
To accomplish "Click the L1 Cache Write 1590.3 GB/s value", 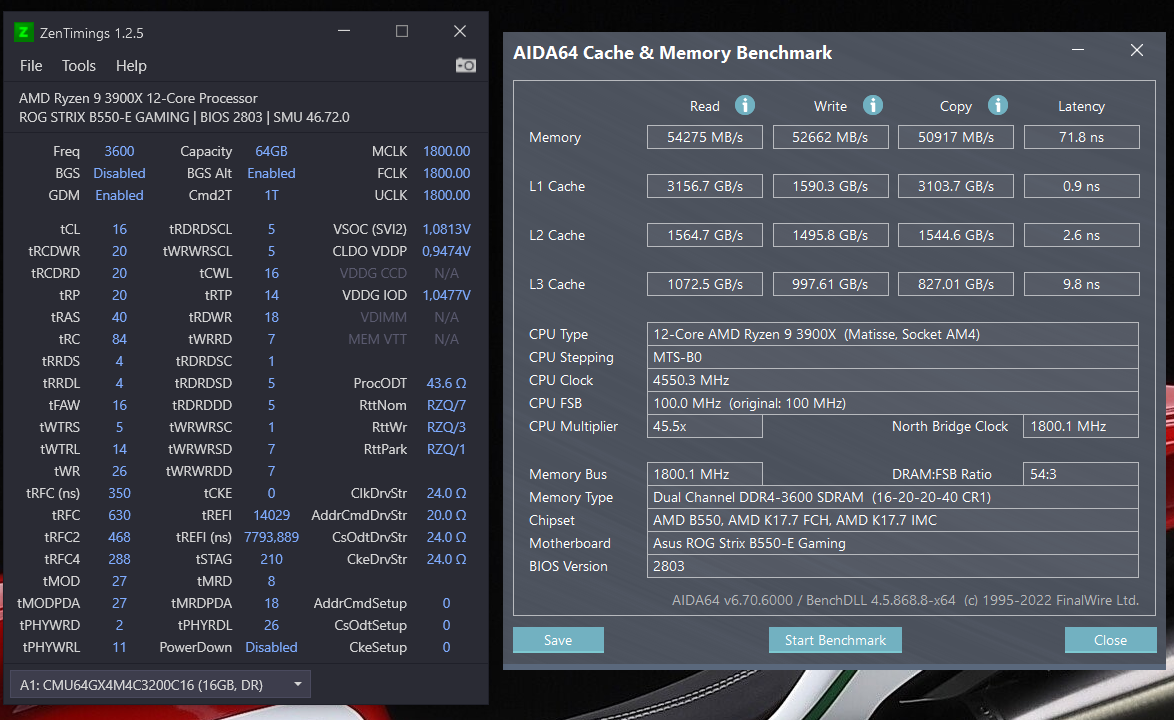I will pyautogui.click(x=830, y=186).
